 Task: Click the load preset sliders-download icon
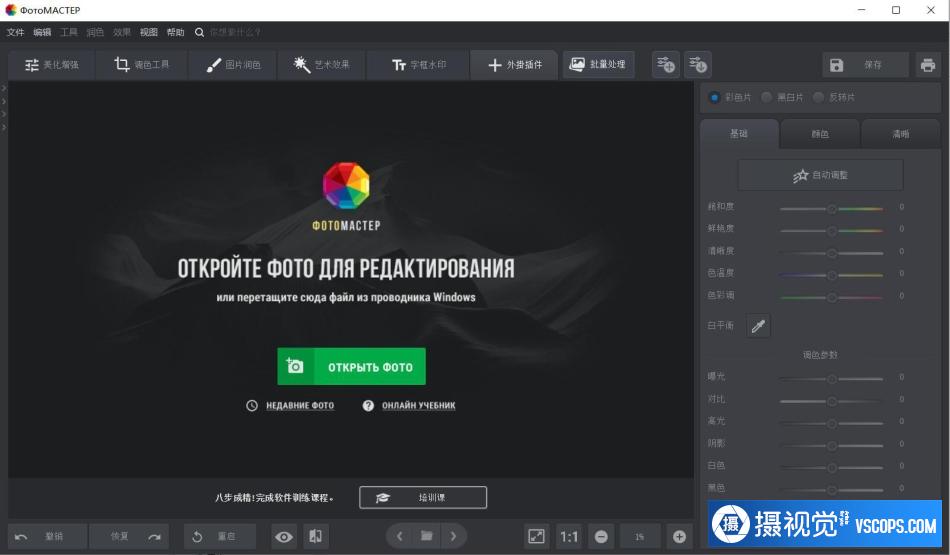coord(697,65)
